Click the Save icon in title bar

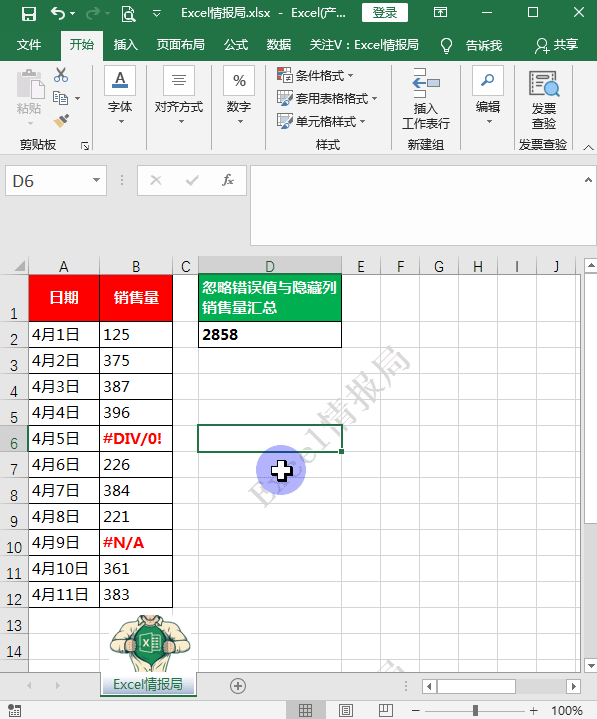pos(29,14)
